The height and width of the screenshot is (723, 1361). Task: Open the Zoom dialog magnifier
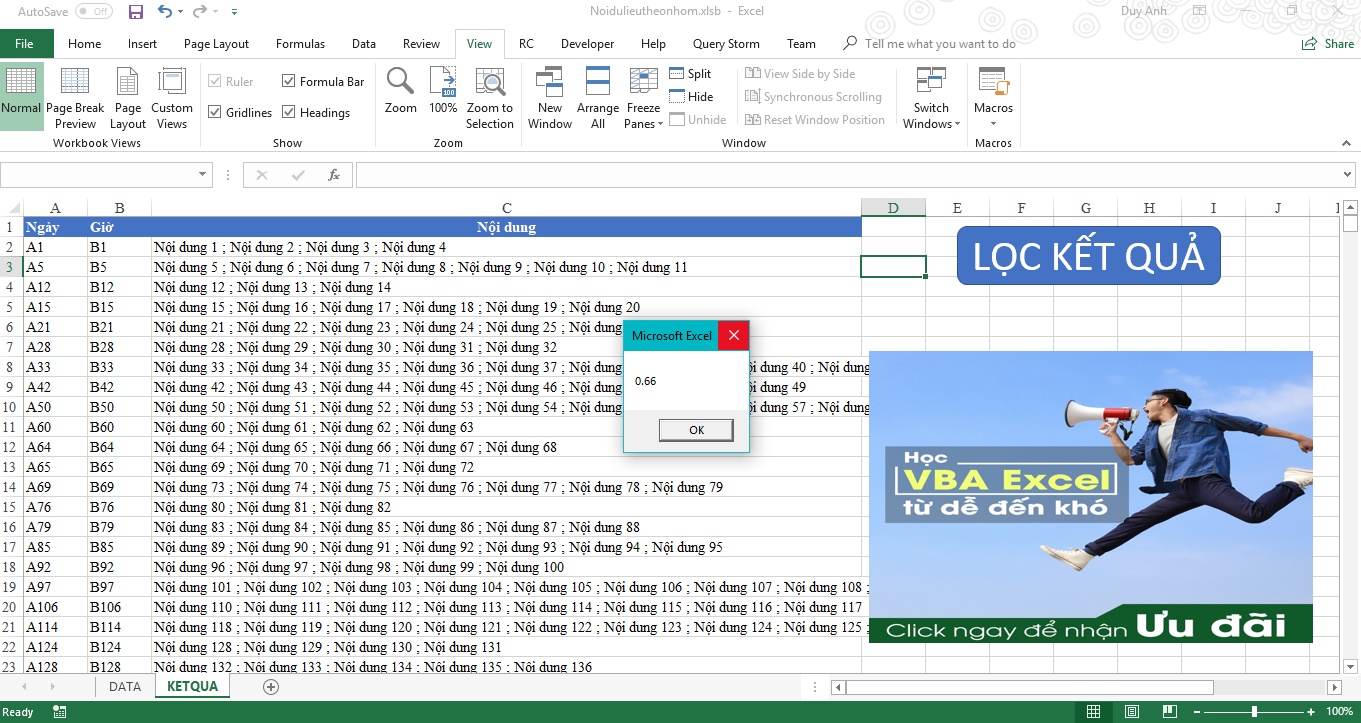coord(401,90)
